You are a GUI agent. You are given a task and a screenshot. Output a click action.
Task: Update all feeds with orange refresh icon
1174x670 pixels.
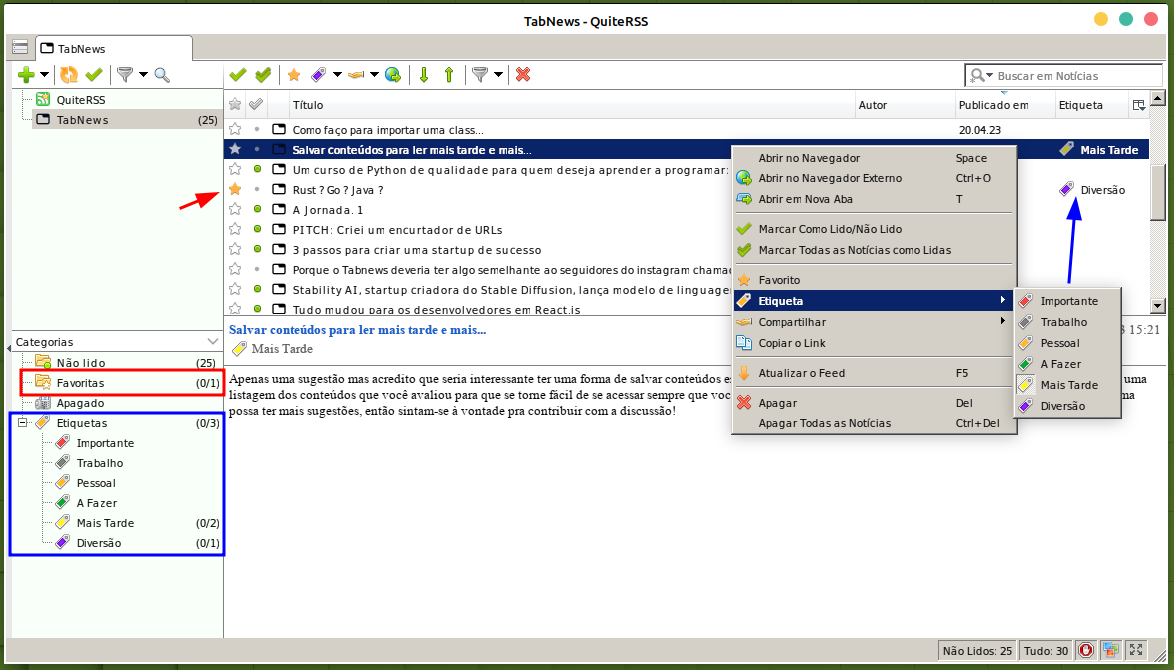click(69, 75)
